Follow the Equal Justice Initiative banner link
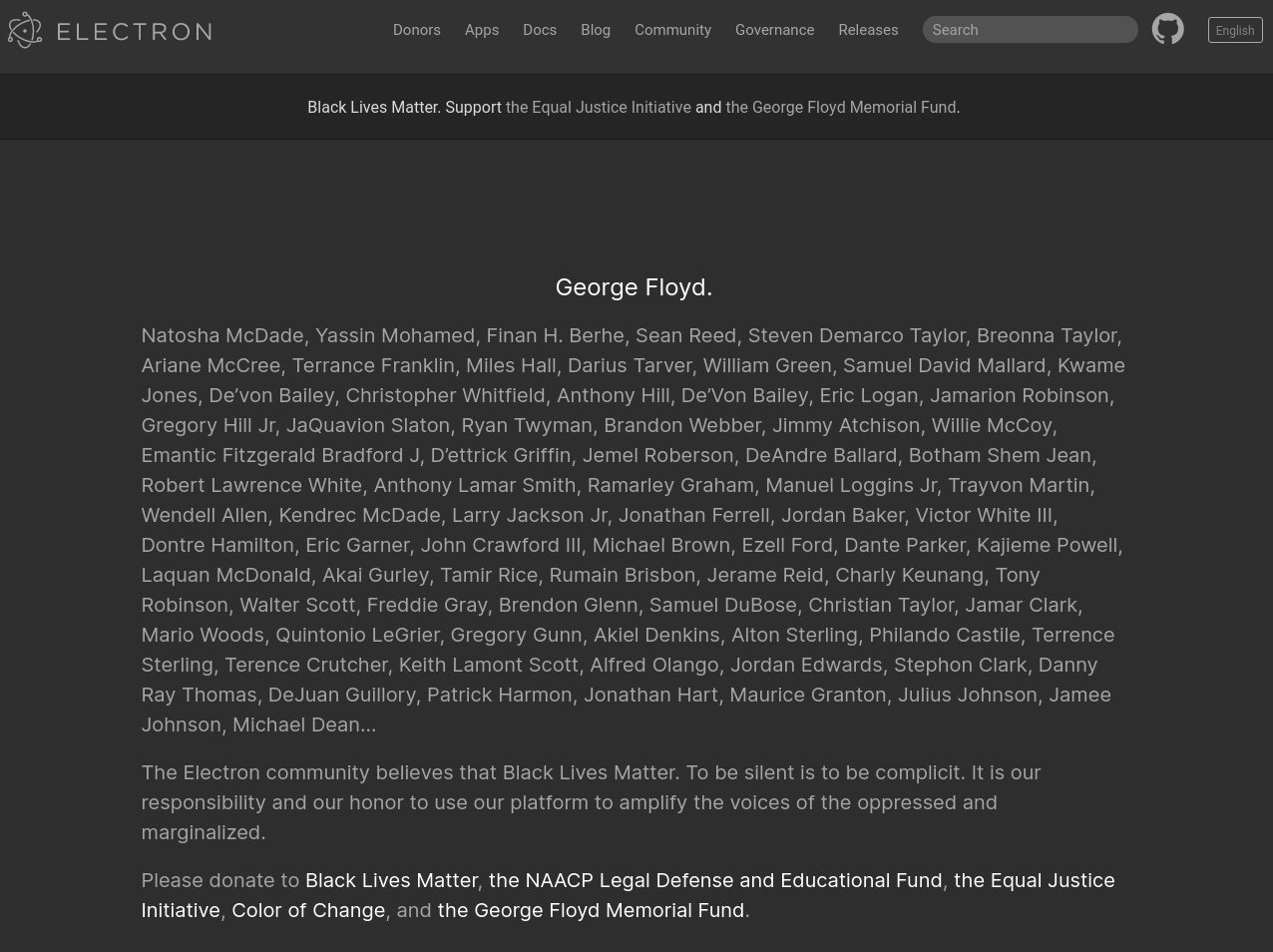Image resolution: width=1273 pixels, height=952 pixels. point(599,107)
